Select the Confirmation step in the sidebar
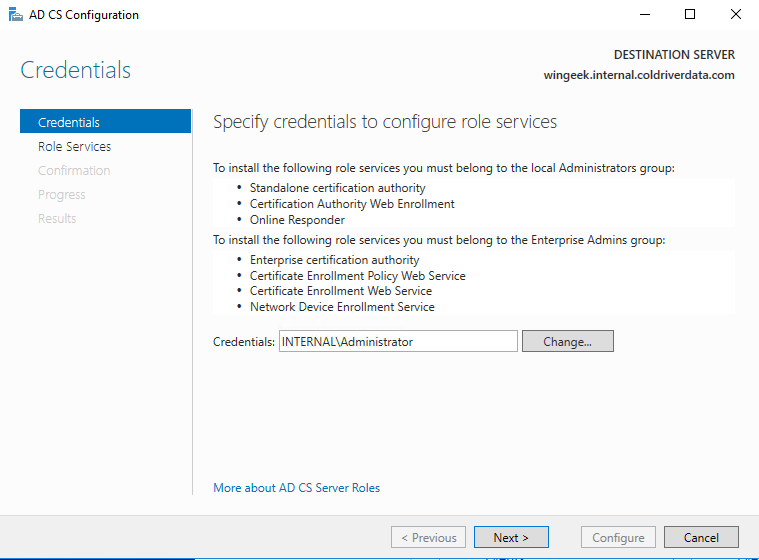 (74, 170)
